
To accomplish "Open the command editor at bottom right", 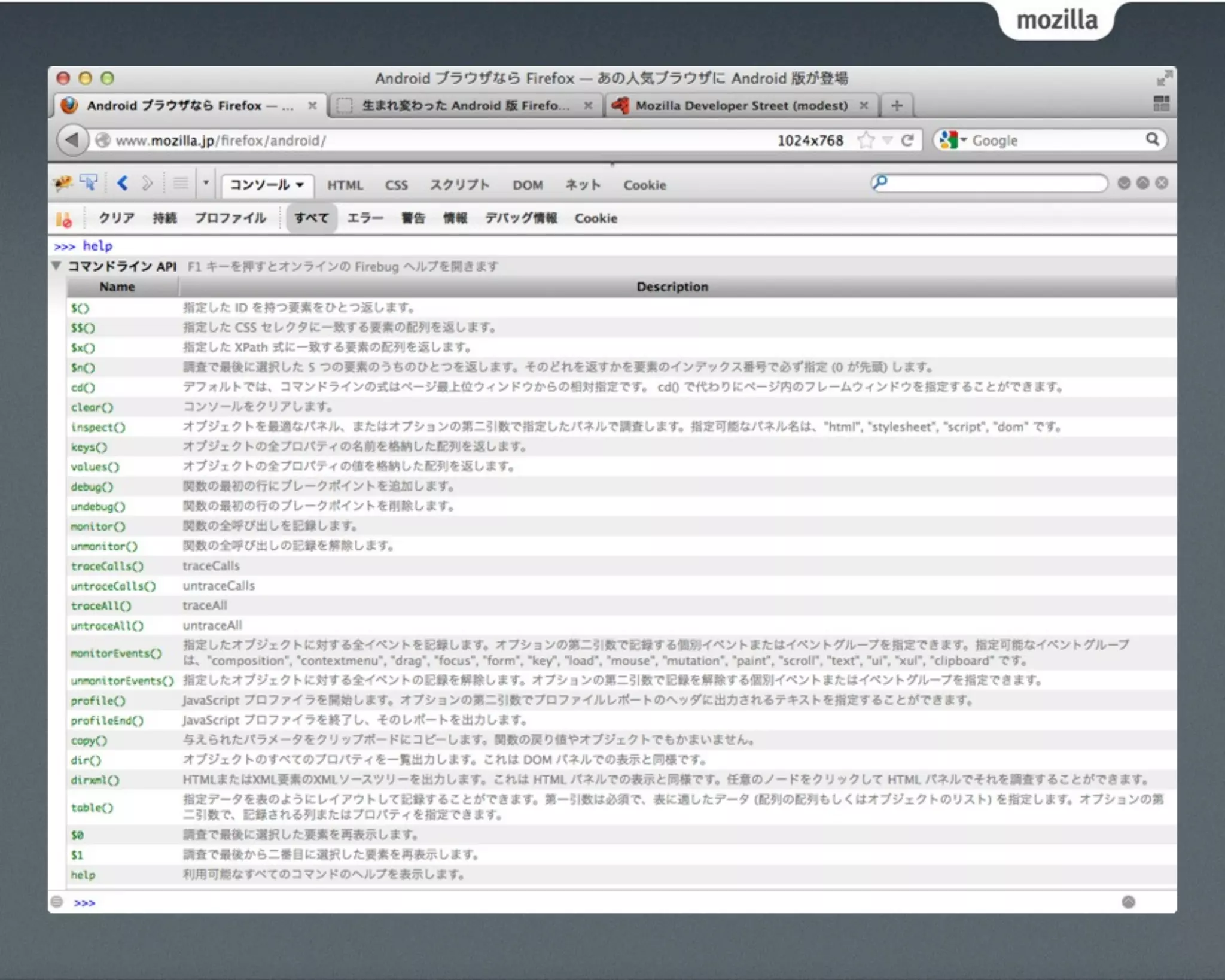I will (x=1128, y=902).
